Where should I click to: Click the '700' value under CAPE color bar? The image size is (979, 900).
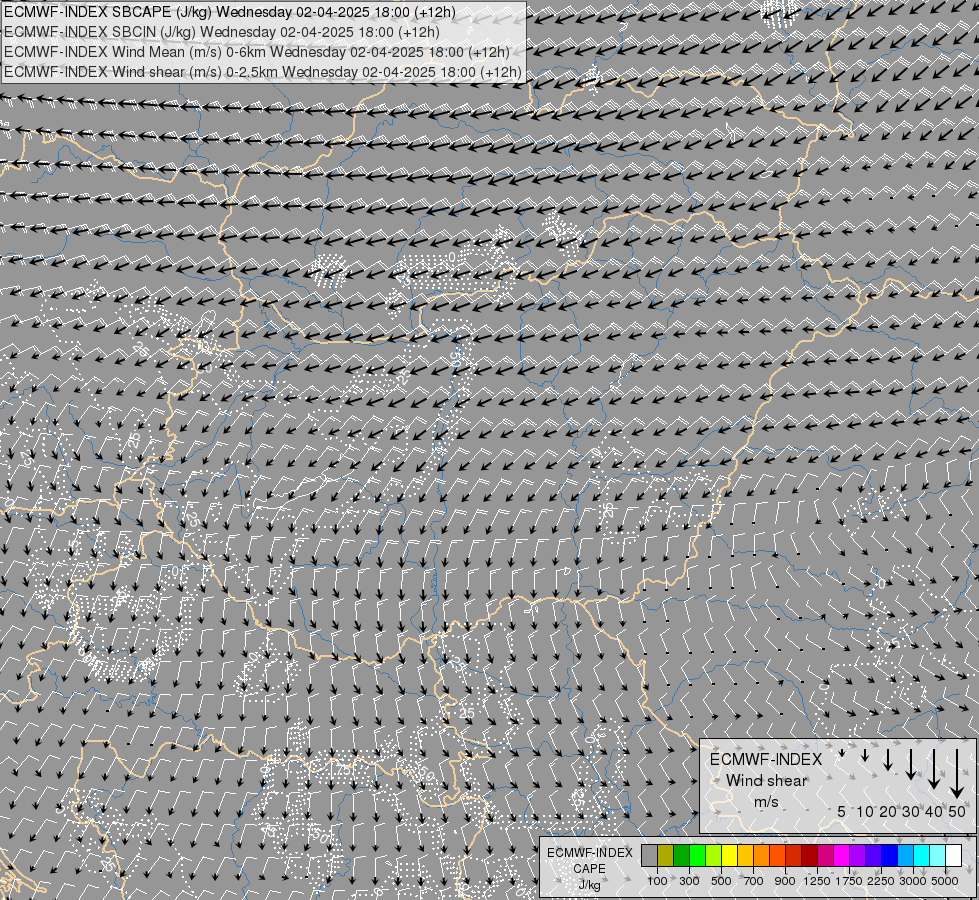tap(754, 881)
